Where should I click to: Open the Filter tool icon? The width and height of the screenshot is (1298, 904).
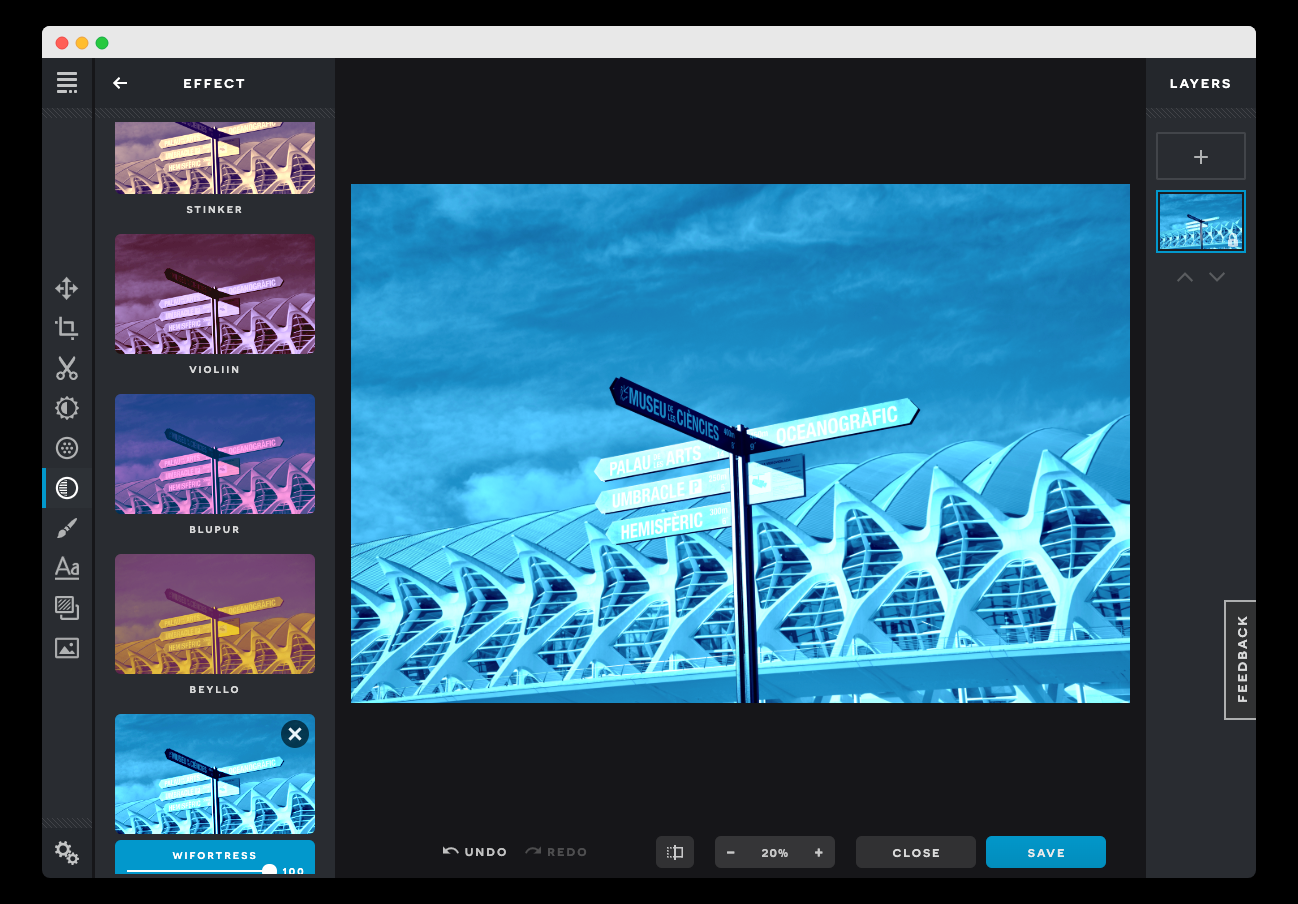coord(67,448)
